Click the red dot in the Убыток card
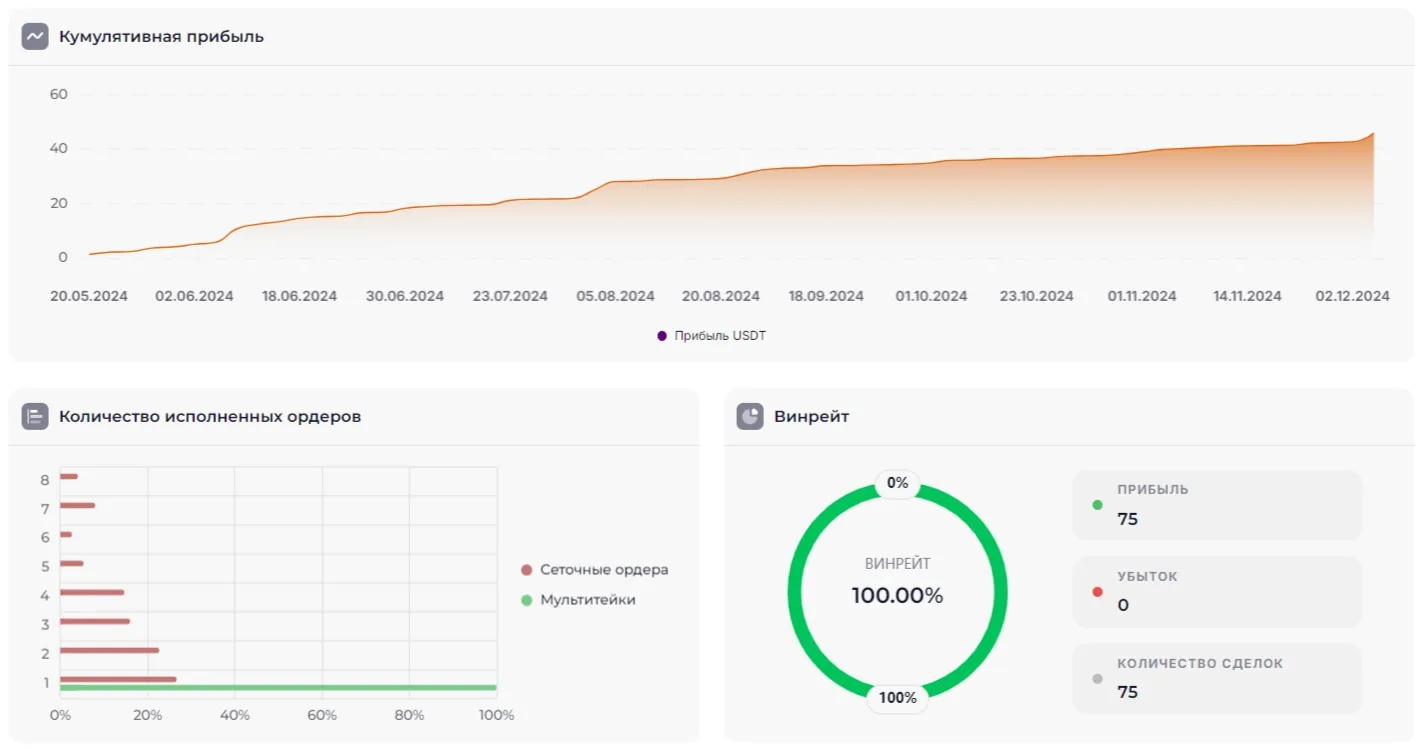This screenshot has height=753, width=1423. point(1097,592)
